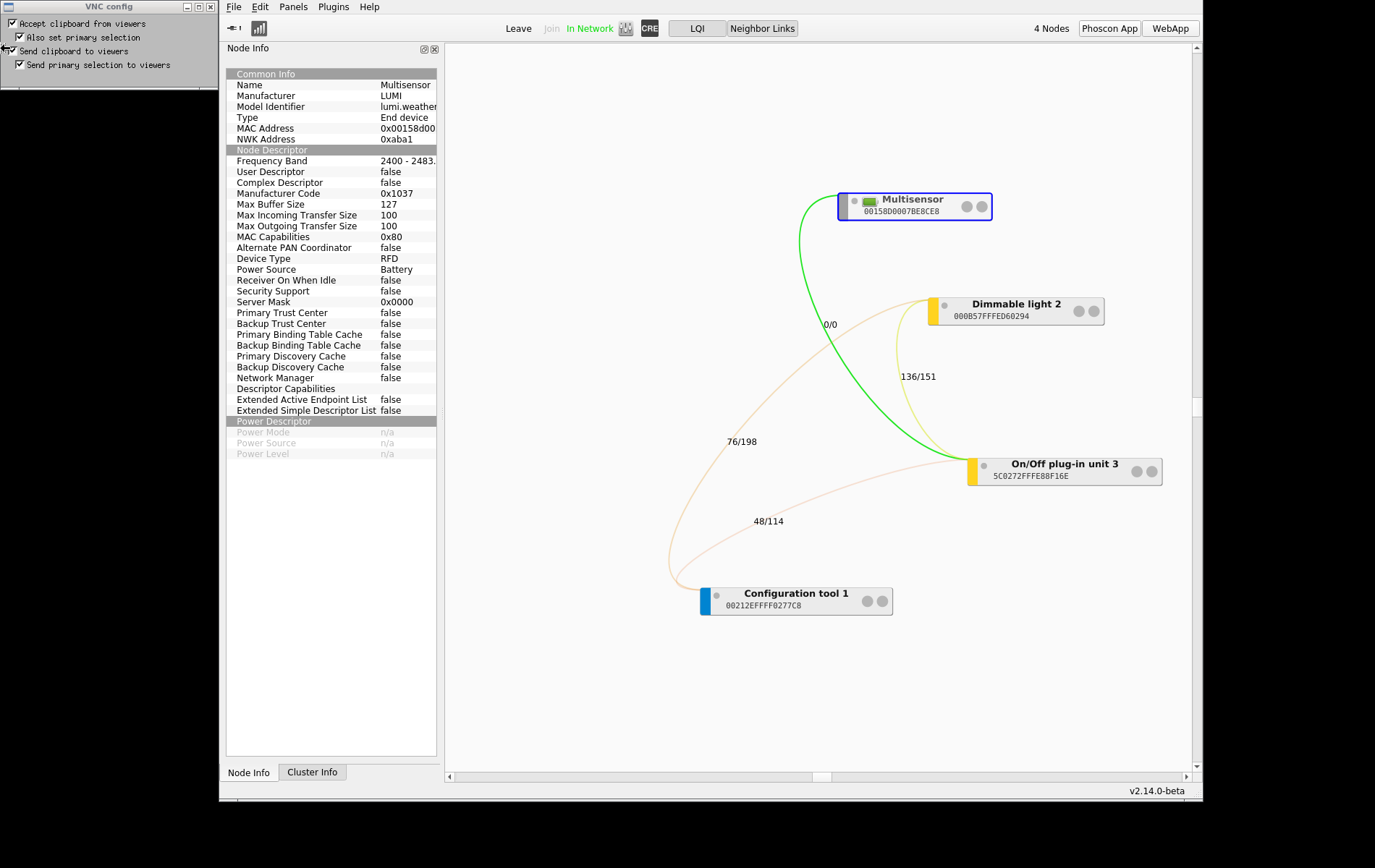1375x868 pixels.
Task: Click the v2.14.0-beta version label
Action: [x=1156, y=791]
